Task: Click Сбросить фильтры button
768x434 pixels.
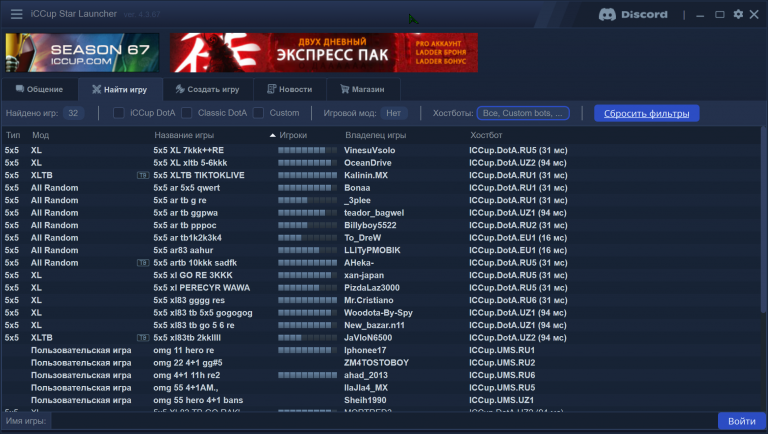Action: (x=647, y=113)
